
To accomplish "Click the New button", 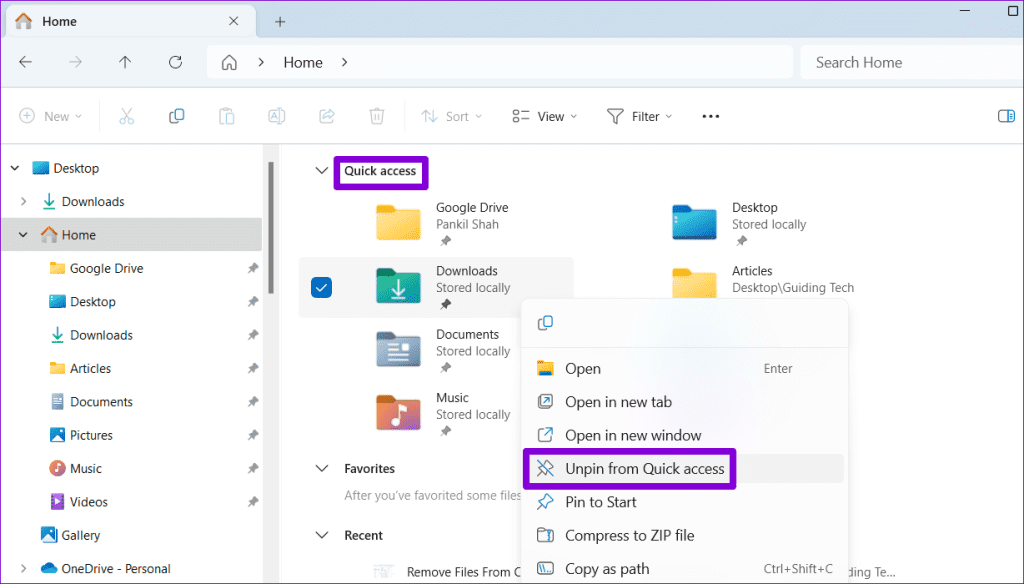I will tap(51, 116).
